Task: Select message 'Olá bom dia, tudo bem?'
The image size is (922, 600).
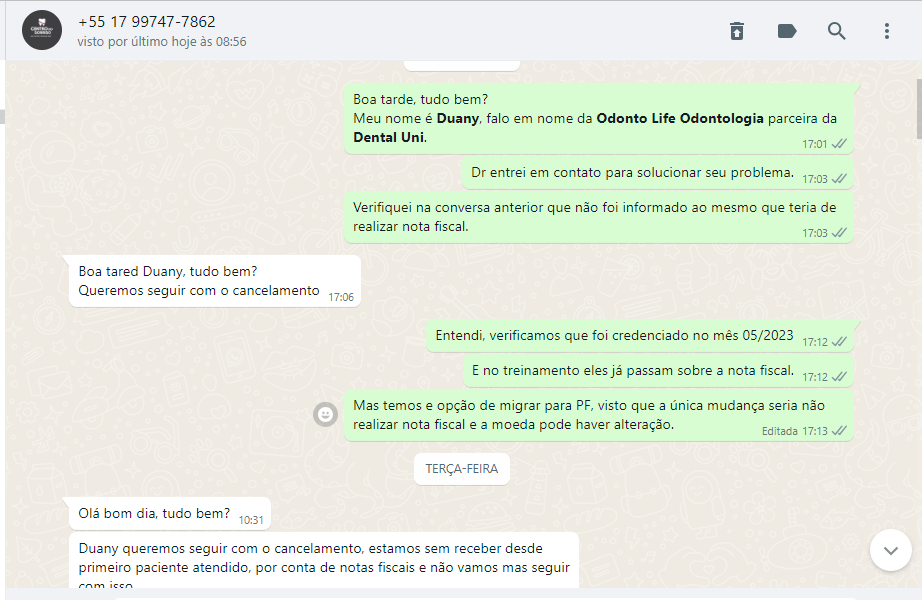Action: coord(170,514)
